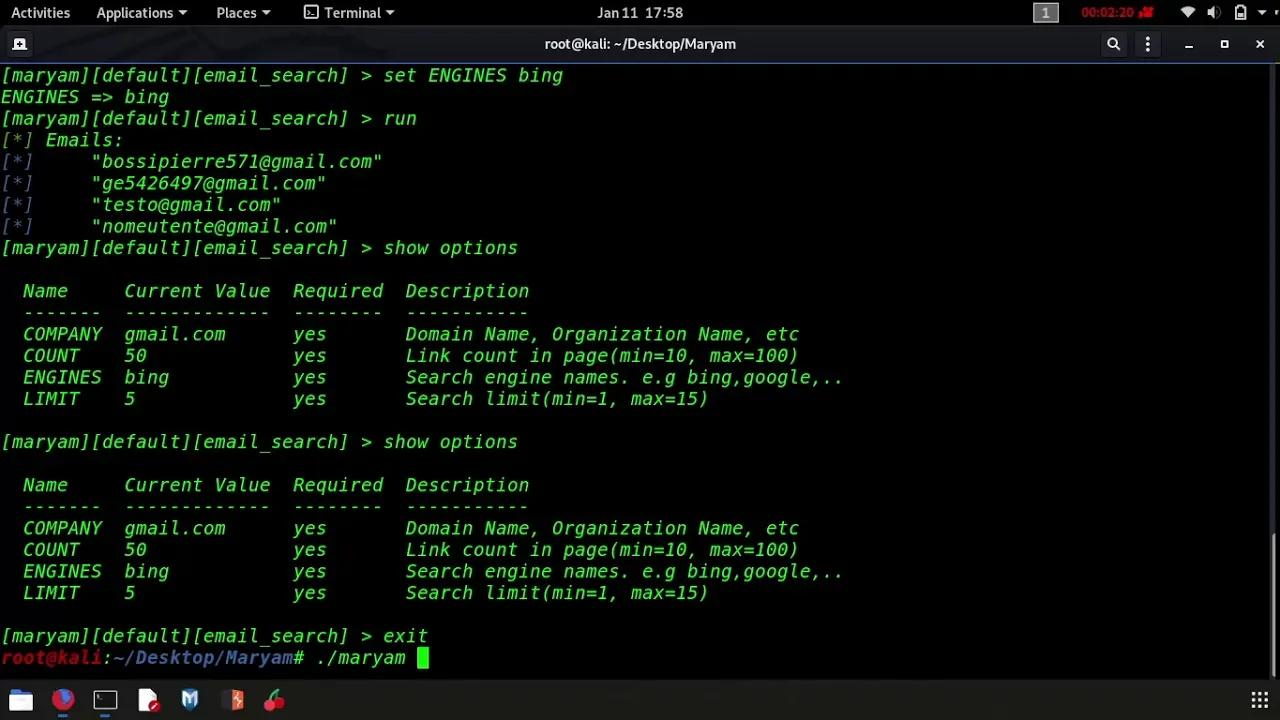
Task: Open terminal search with the magnifier icon
Action: pos(1113,44)
